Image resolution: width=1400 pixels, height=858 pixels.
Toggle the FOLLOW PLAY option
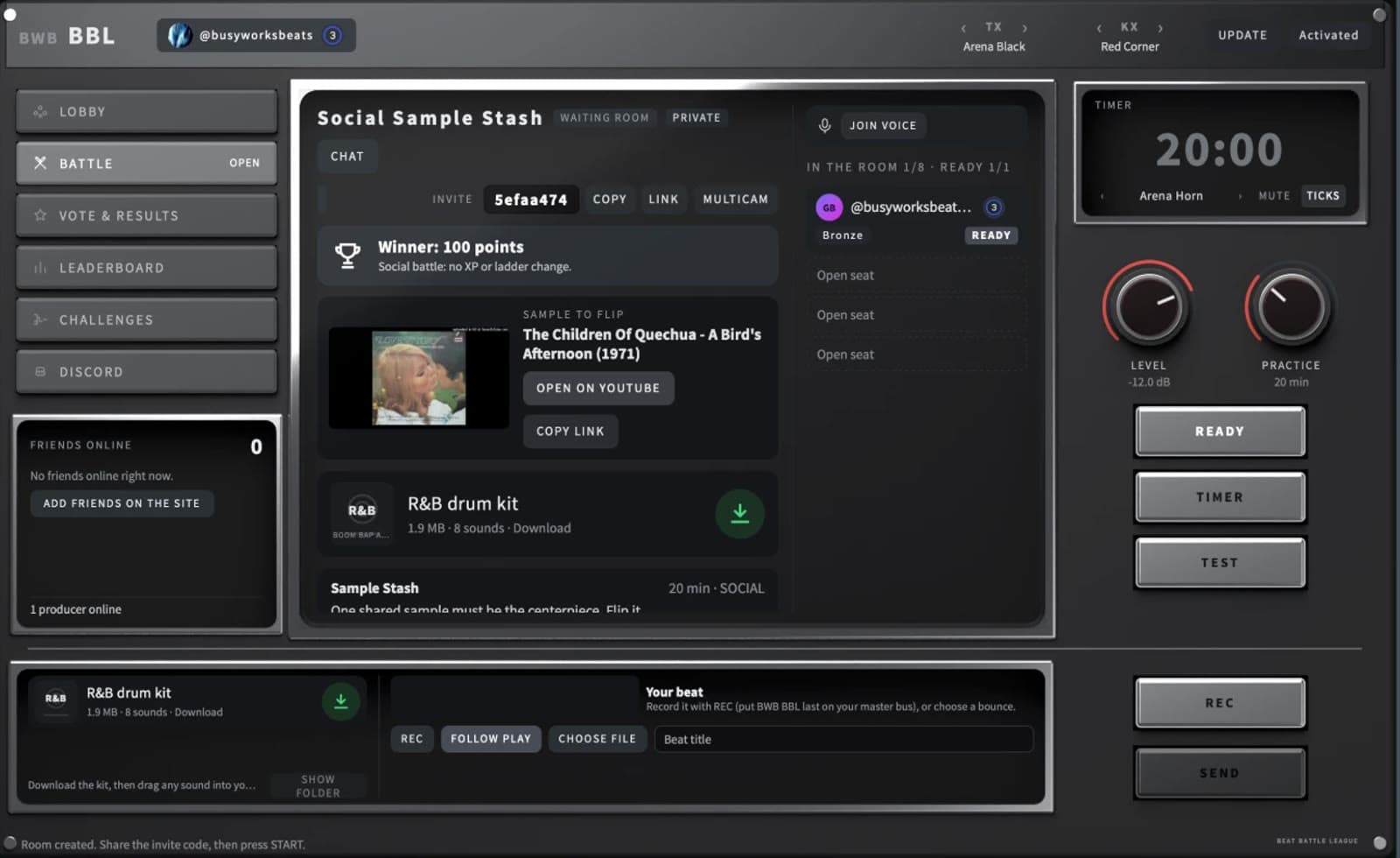(491, 739)
